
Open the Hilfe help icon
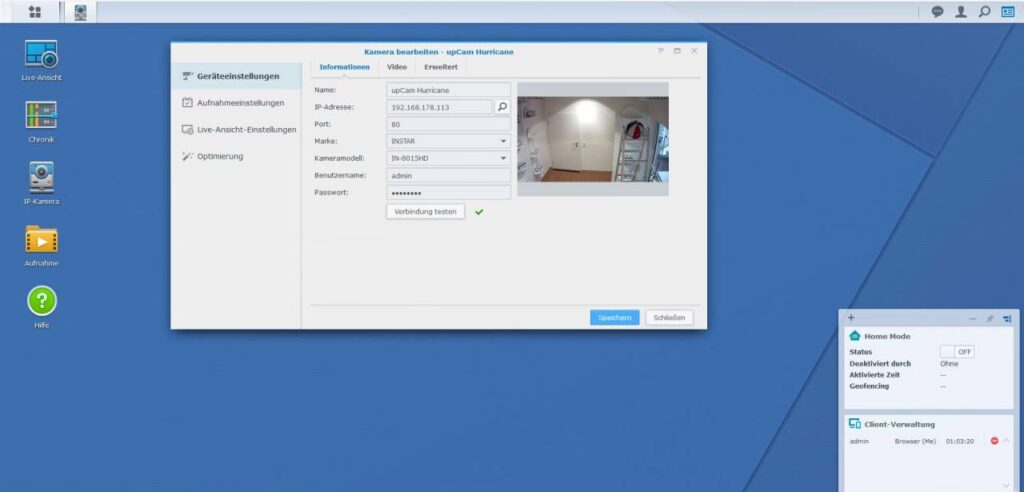click(41, 301)
